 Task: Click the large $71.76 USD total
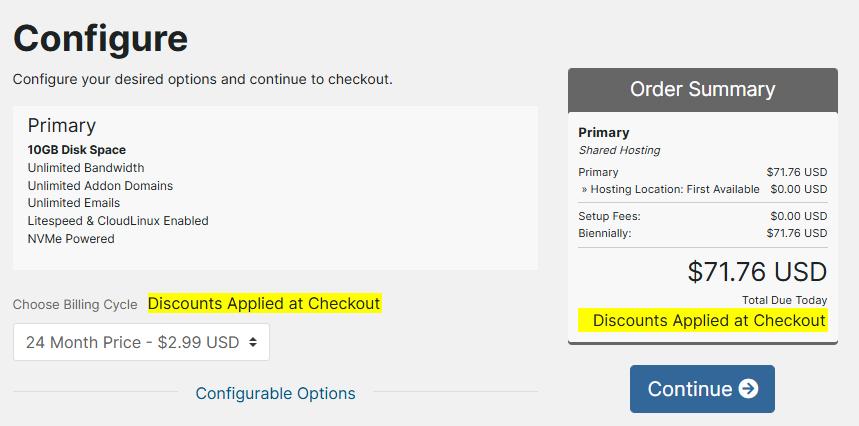757,271
